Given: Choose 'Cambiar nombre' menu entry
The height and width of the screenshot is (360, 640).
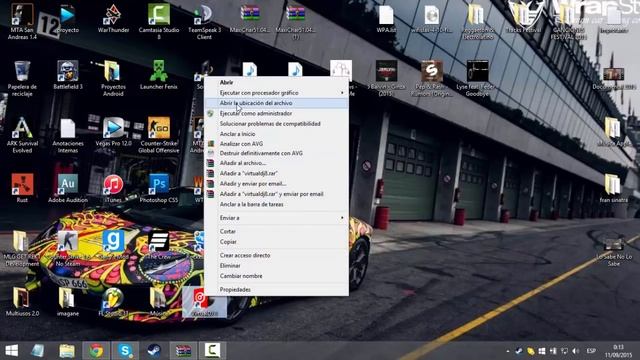Looking at the screenshot, I should coord(241,276).
